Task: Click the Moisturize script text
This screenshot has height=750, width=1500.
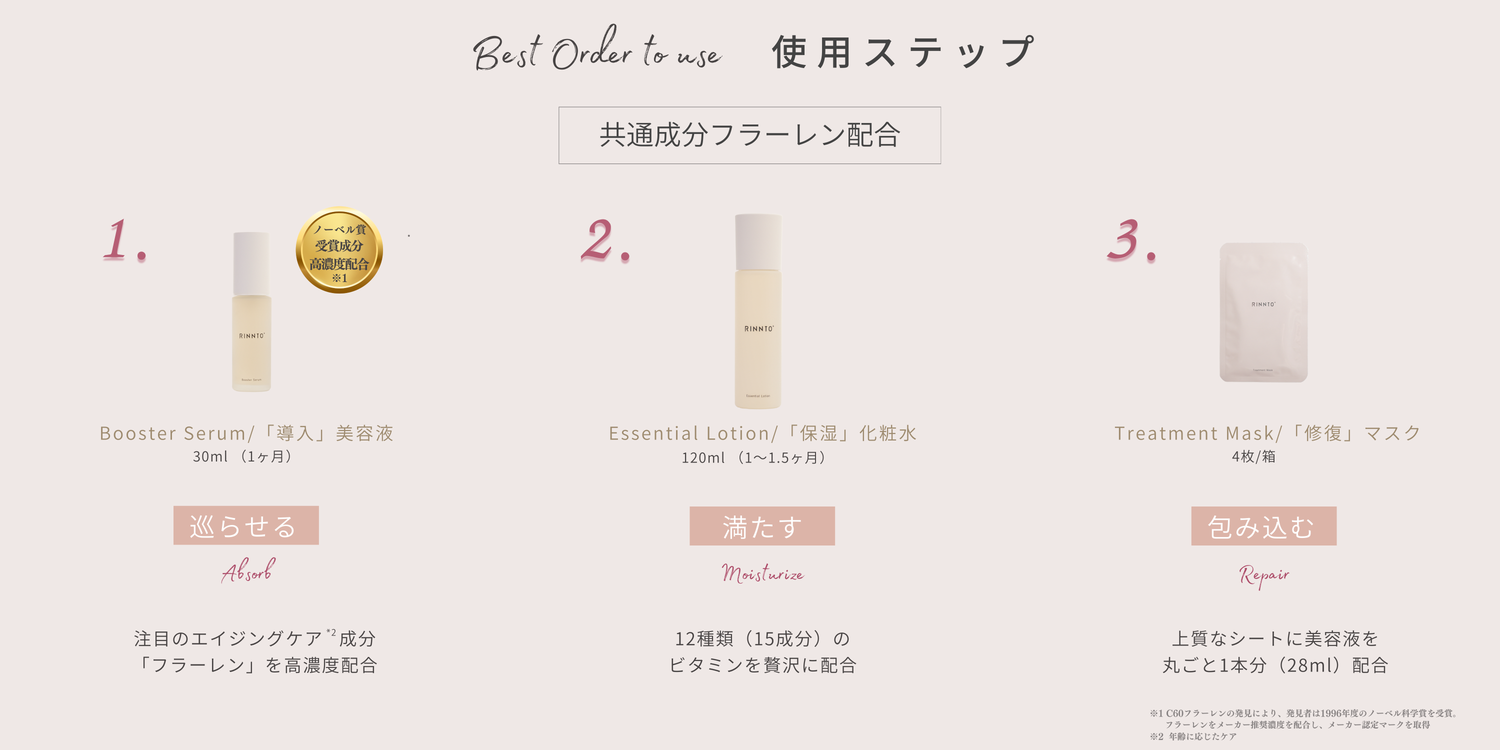Action: 762,573
